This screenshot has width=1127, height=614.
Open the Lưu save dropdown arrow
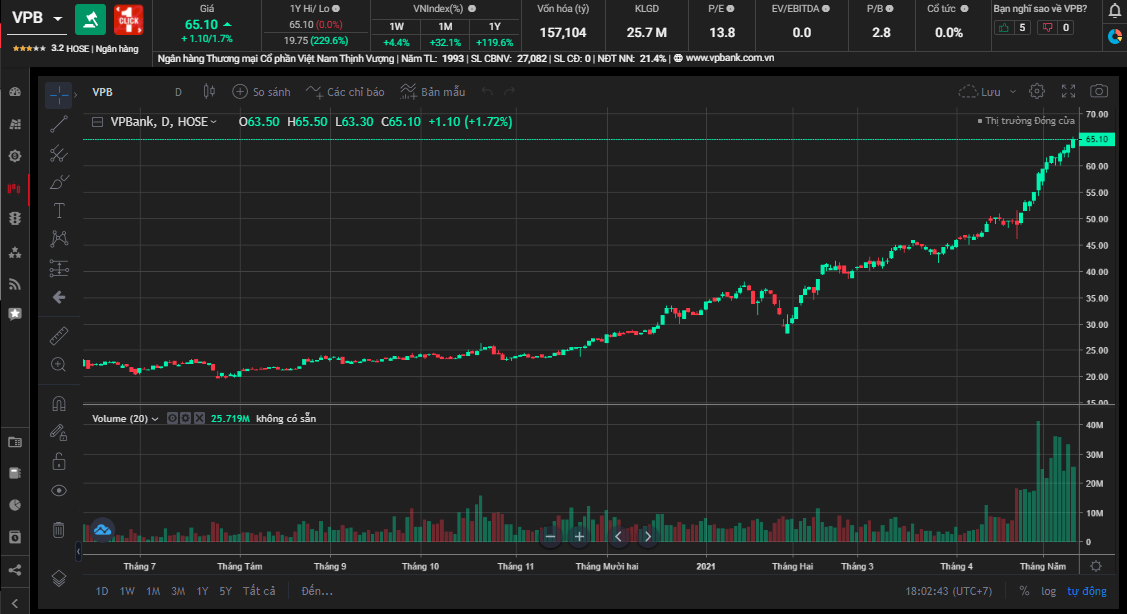tap(1013, 92)
